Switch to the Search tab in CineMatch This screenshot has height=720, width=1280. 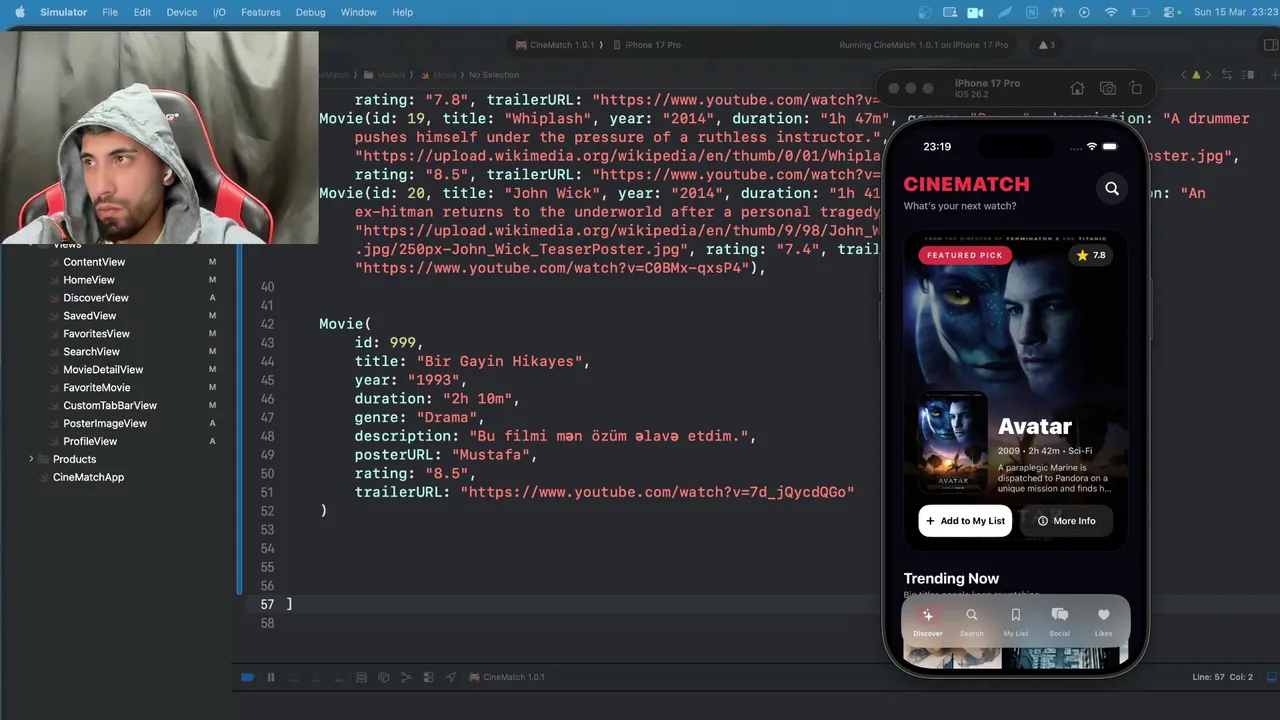pos(971,622)
